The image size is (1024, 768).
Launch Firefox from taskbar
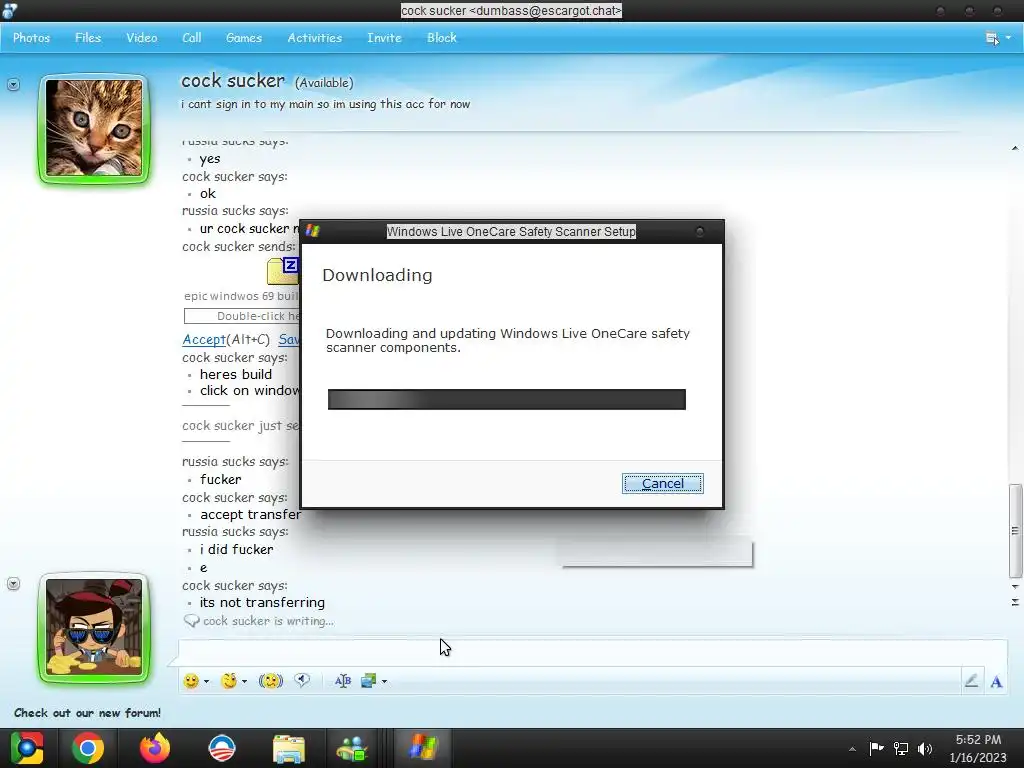tap(155, 748)
